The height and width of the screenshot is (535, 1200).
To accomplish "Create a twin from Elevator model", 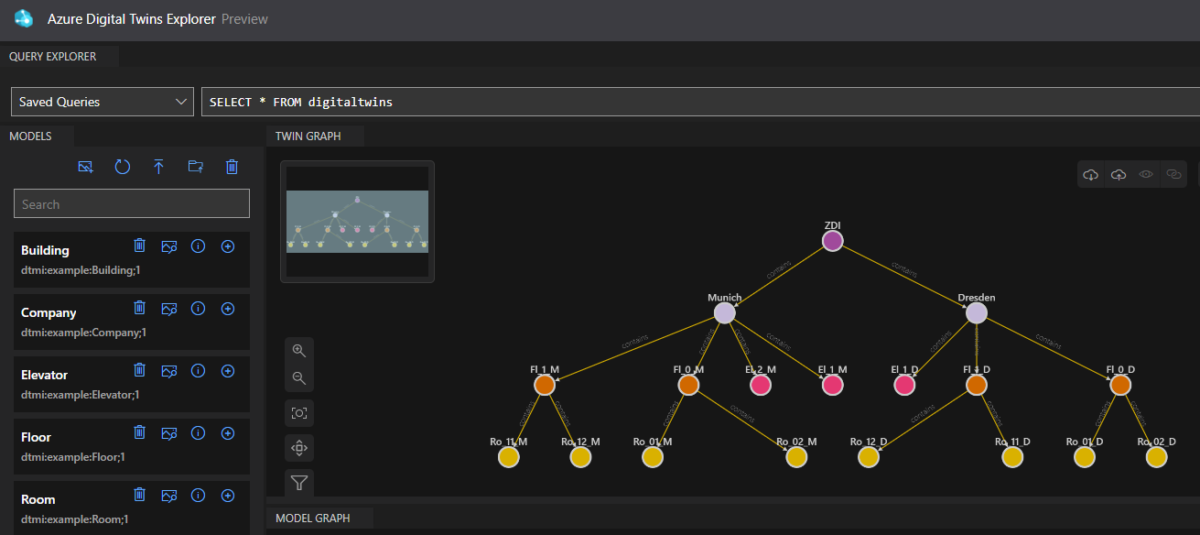I will [x=227, y=371].
